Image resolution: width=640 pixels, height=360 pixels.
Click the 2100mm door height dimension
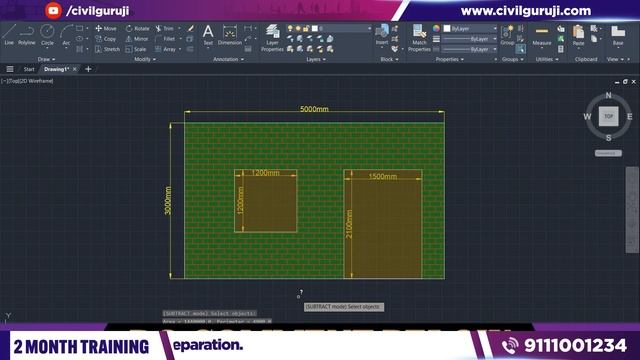click(349, 224)
